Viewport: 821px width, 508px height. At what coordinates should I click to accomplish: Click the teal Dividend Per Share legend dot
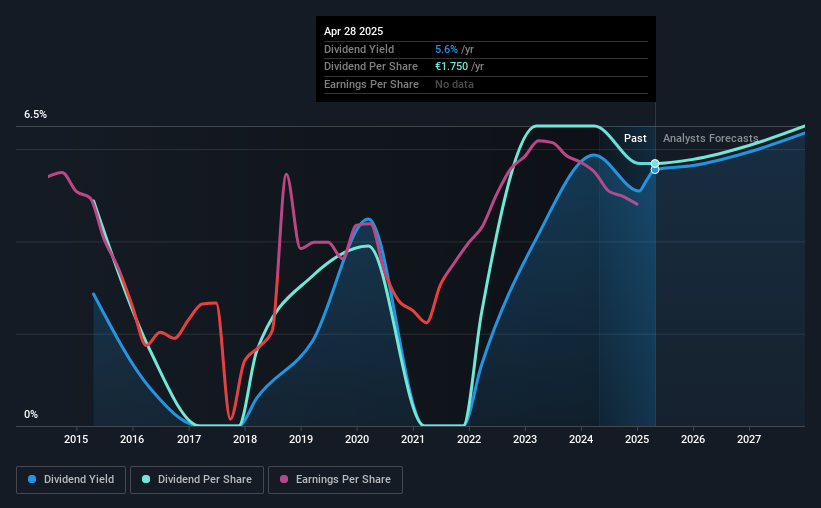(146, 479)
